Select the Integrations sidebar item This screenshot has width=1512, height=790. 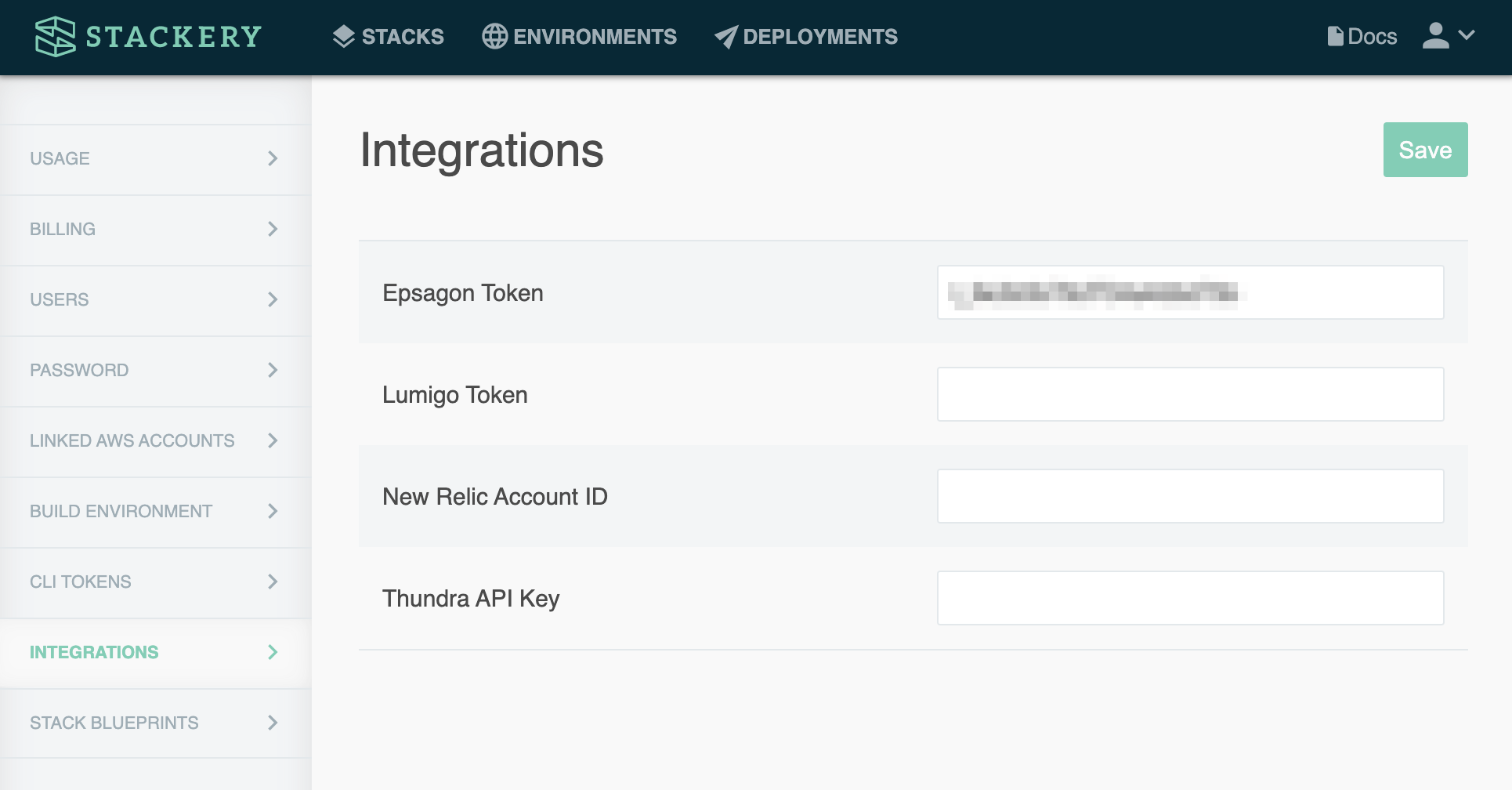click(155, 653)
